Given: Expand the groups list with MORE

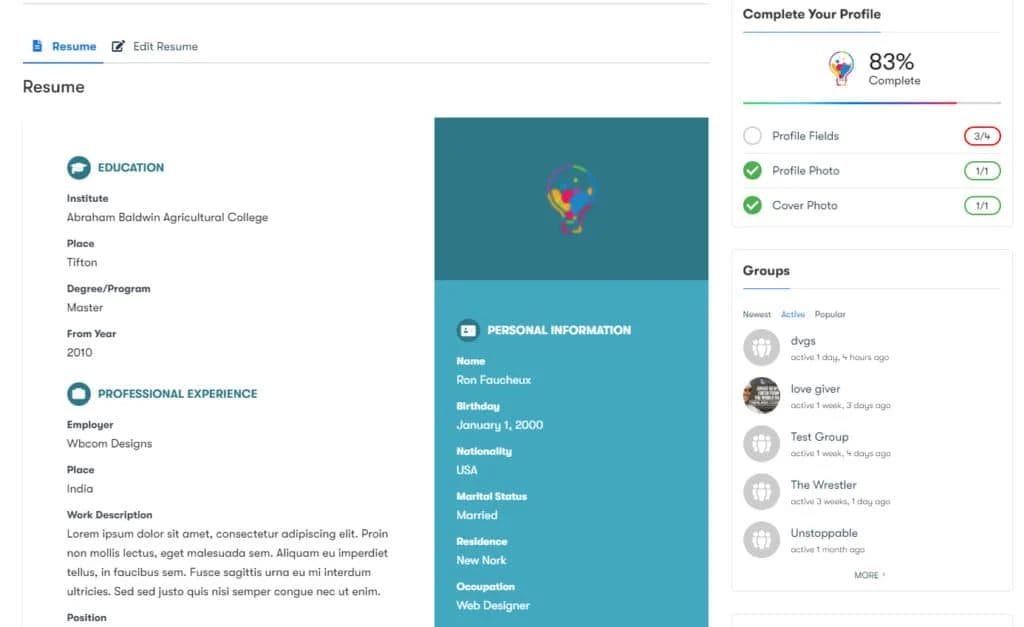Looking at the screenshot, I should click(869, 575).
